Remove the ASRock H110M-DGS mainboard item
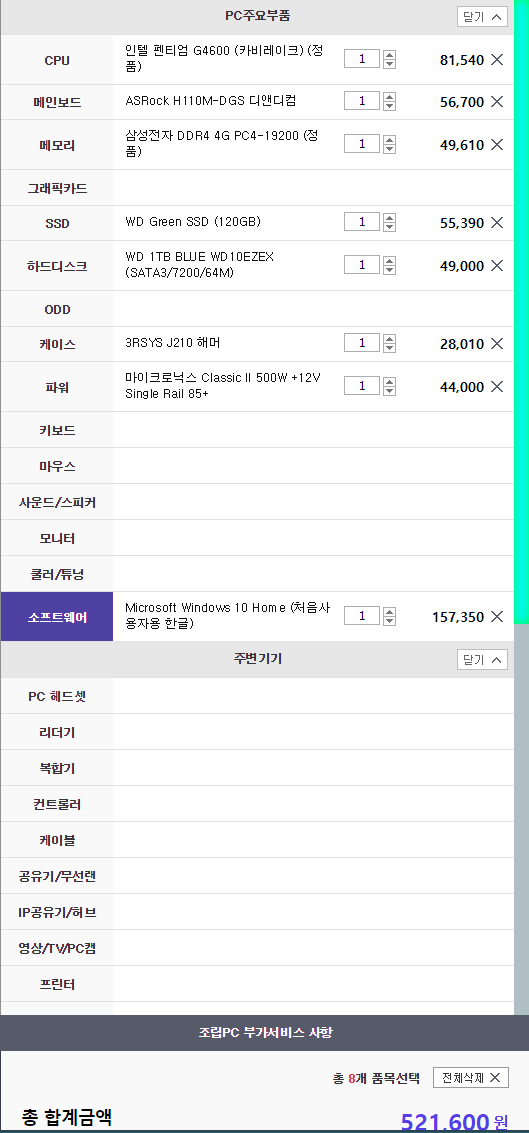Image resolution: width=529 pixels, height=1133 pixels. (496, 102)
